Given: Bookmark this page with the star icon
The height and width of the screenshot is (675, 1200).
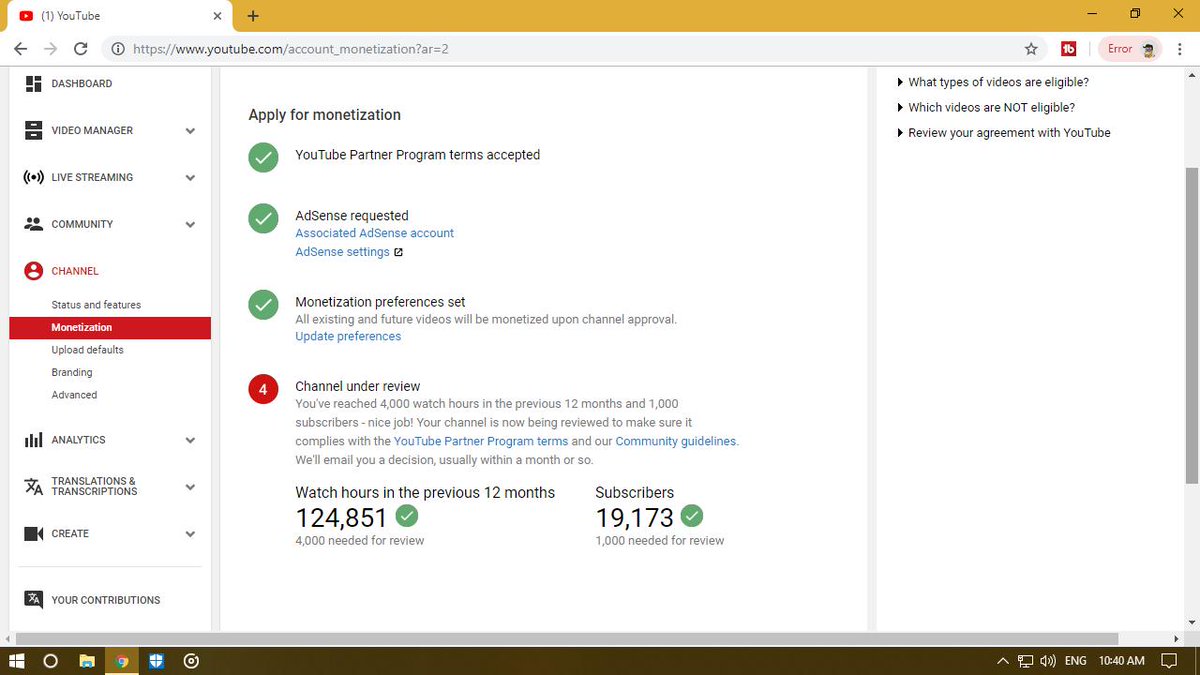Looking at the screenshot, I should click(1031, 48).
